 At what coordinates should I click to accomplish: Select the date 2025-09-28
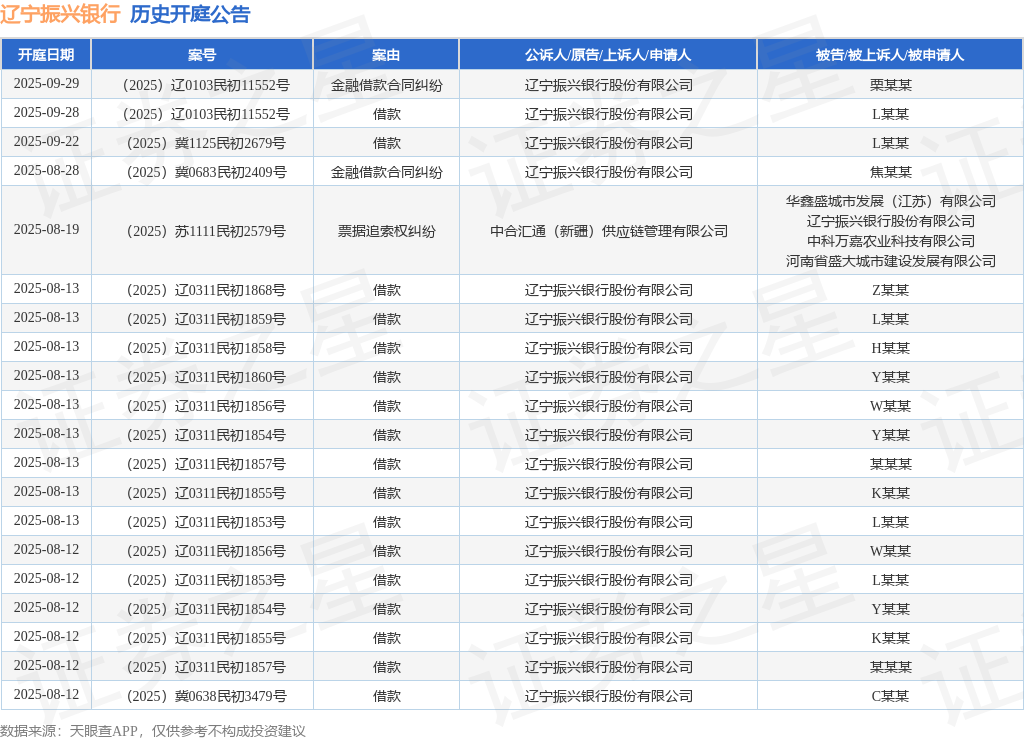coord(46,112)
